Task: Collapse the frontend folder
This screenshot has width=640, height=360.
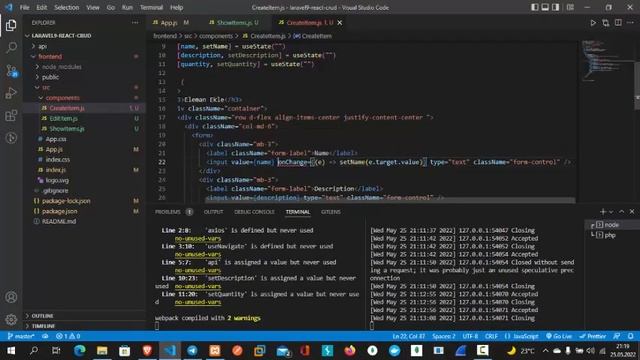Action: (x=50, y=56)
